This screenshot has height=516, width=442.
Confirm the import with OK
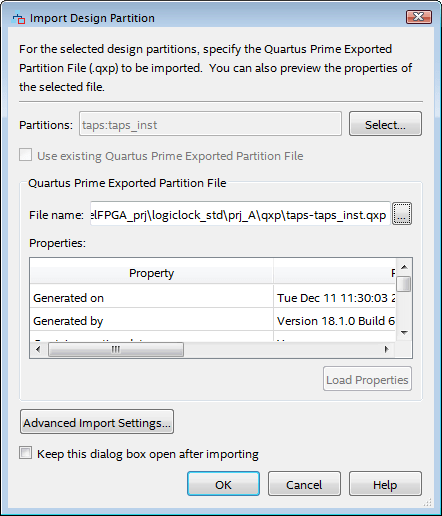[x=223, y=484]
